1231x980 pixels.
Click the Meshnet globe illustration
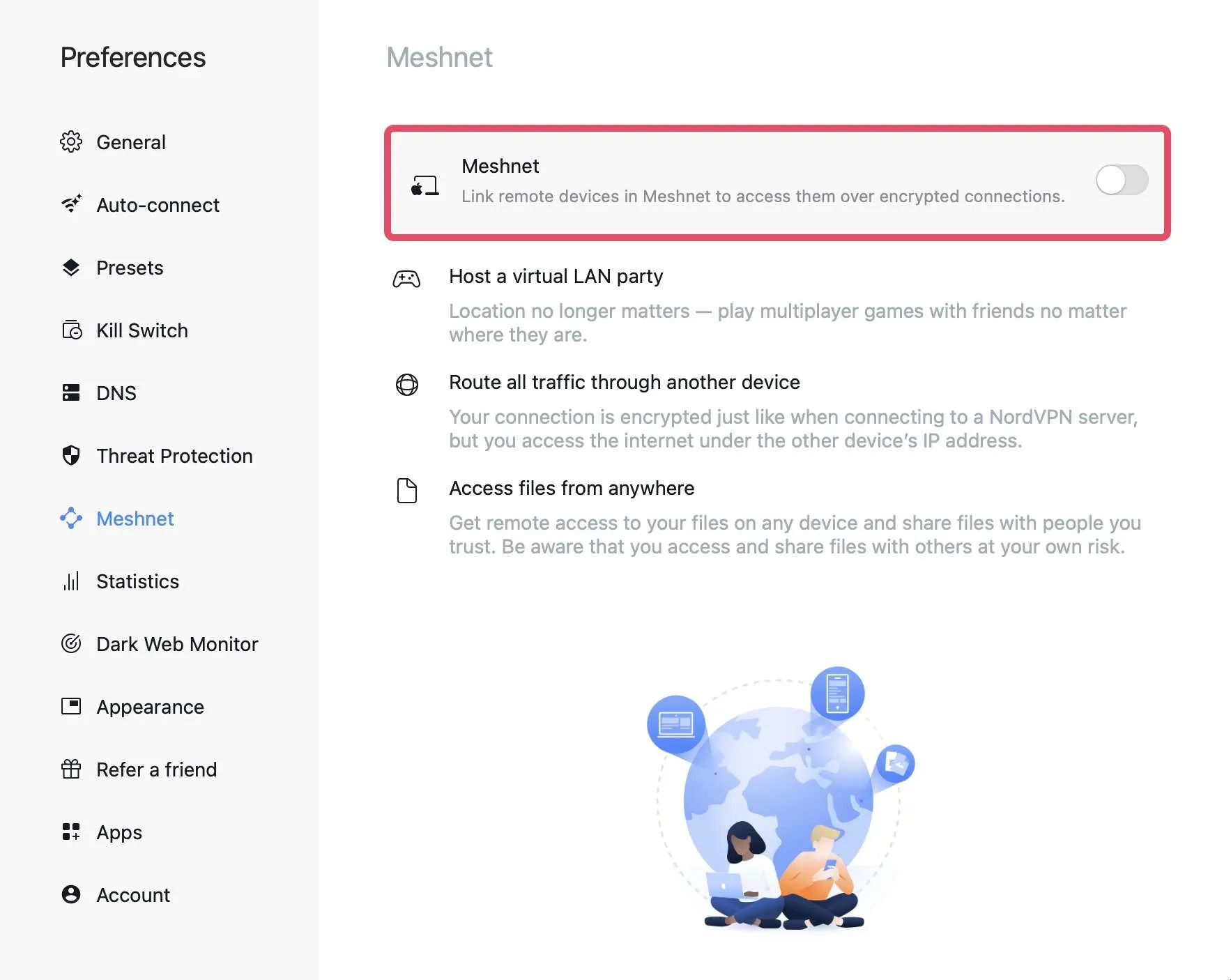(x=781, y=799)
